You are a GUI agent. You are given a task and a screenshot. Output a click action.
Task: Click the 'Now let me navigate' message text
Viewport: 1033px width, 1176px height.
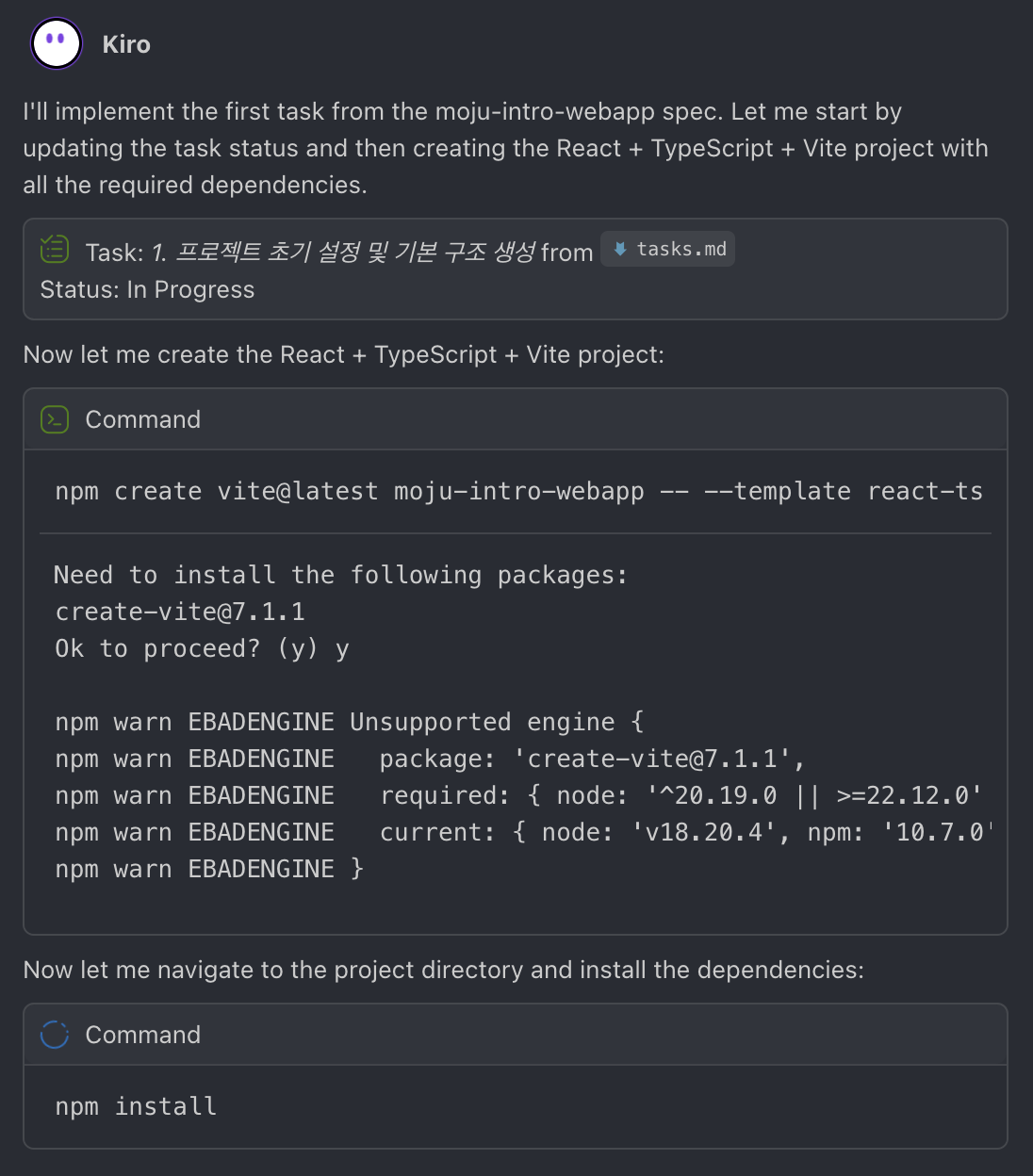click(x=443, y=970)
